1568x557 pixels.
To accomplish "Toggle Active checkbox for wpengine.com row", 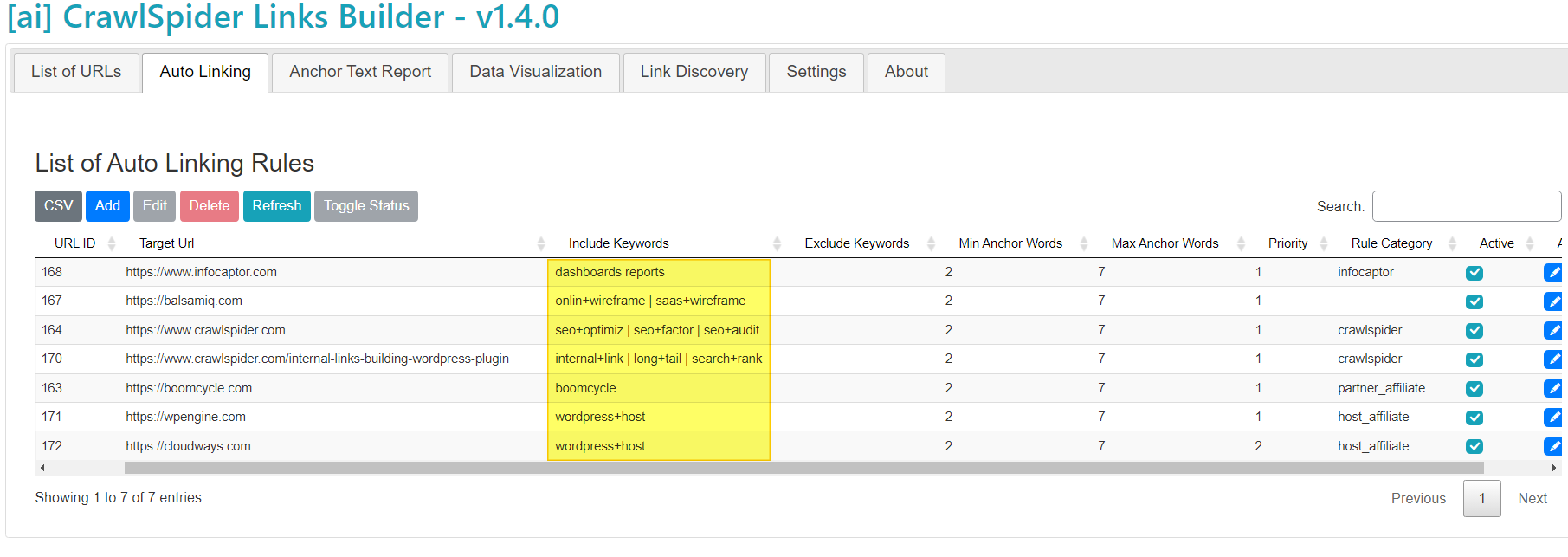I will click(1474, 418).
